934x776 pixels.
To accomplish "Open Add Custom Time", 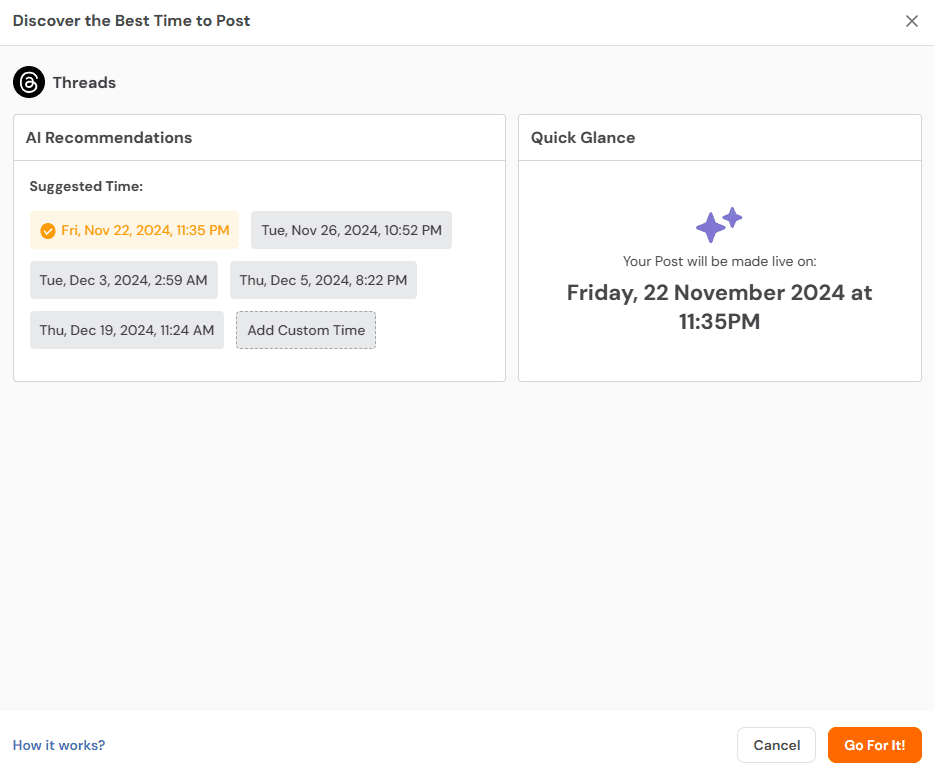I will coord(305,330).
